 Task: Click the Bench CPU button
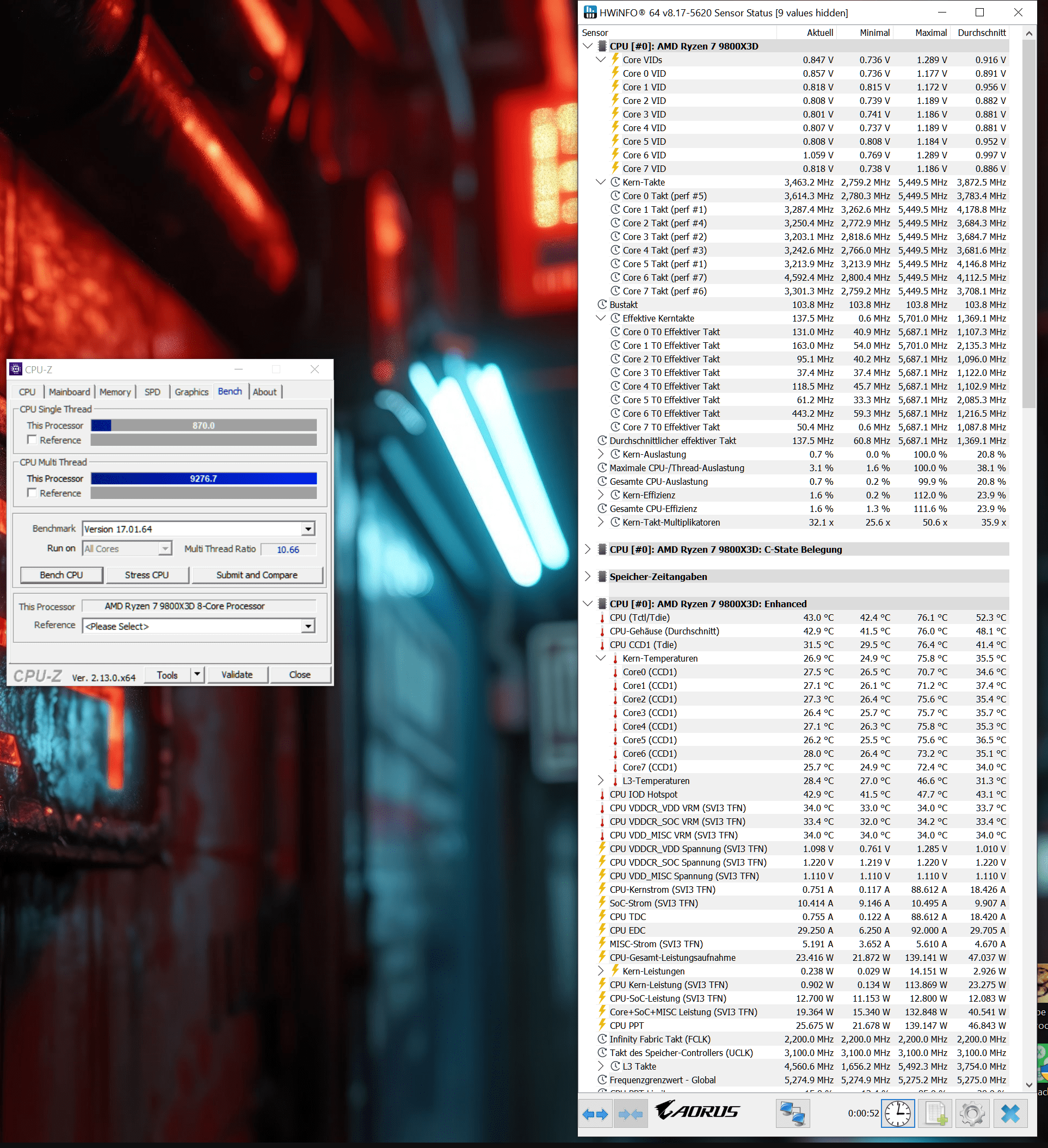(x=61, y=575)
